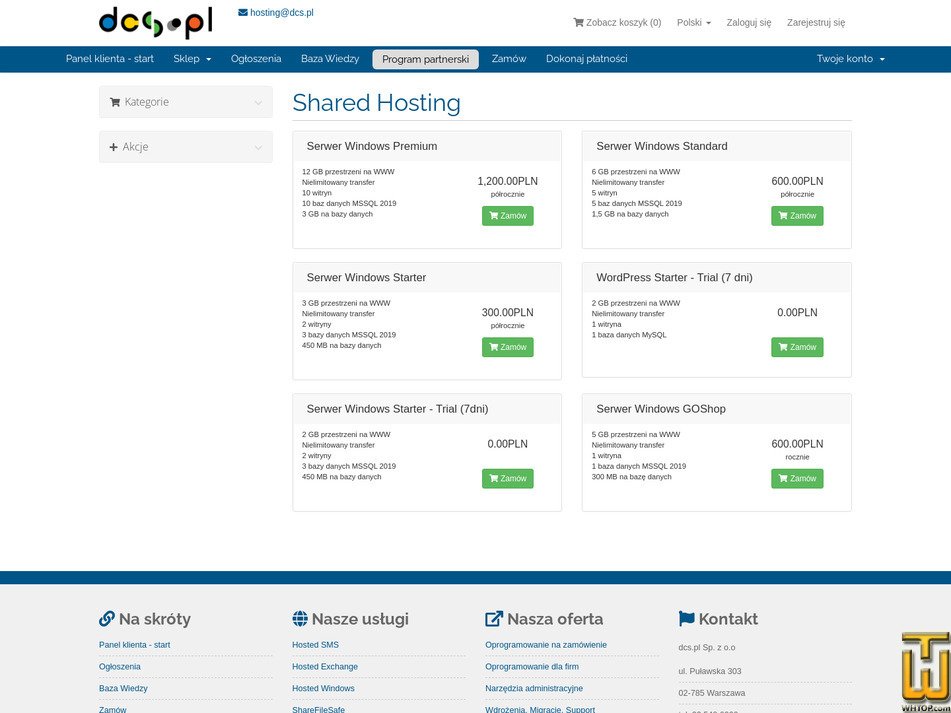This screenshot has height=713, width=951.
Task: Click the globe icon by Nasze usługi
Action: 300,618
